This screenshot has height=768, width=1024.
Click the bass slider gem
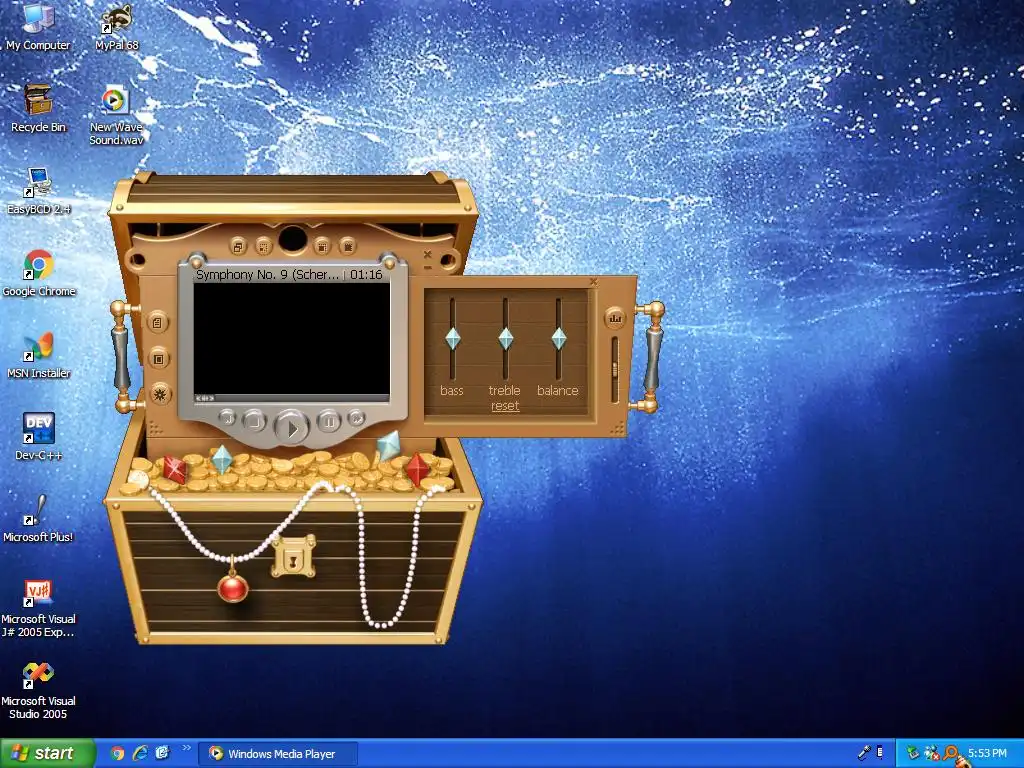[452, 339]
